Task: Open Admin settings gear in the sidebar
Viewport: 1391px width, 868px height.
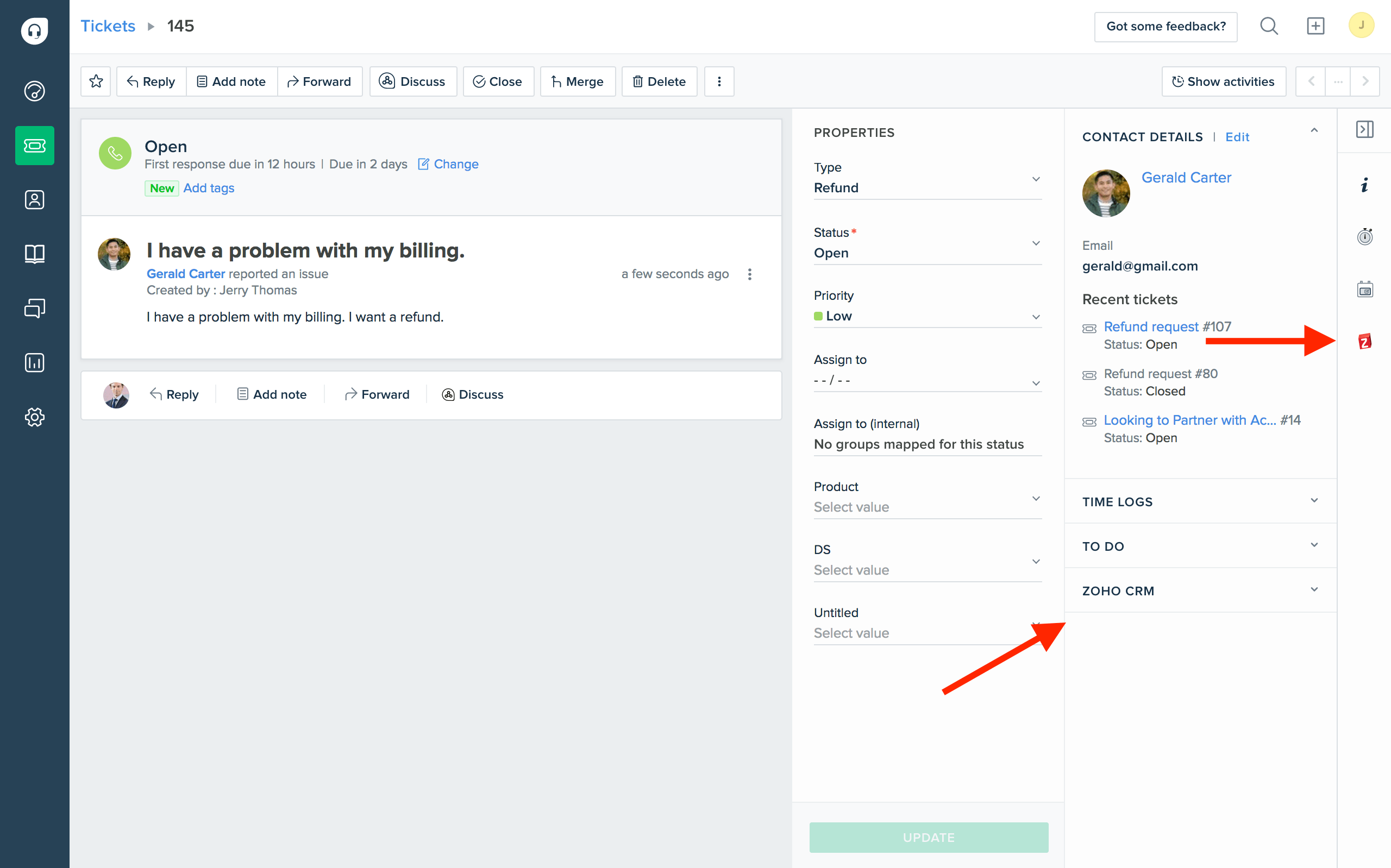Action: tap(34, 417)
